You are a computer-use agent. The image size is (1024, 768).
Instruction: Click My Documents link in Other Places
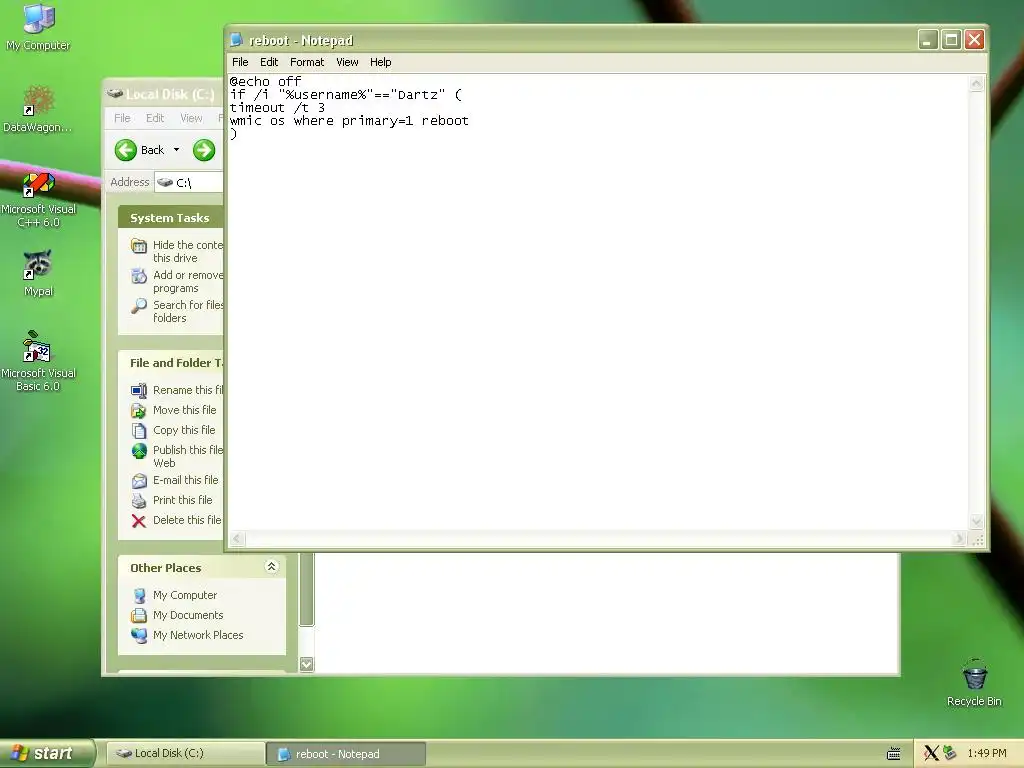click(x=188, y=615)
